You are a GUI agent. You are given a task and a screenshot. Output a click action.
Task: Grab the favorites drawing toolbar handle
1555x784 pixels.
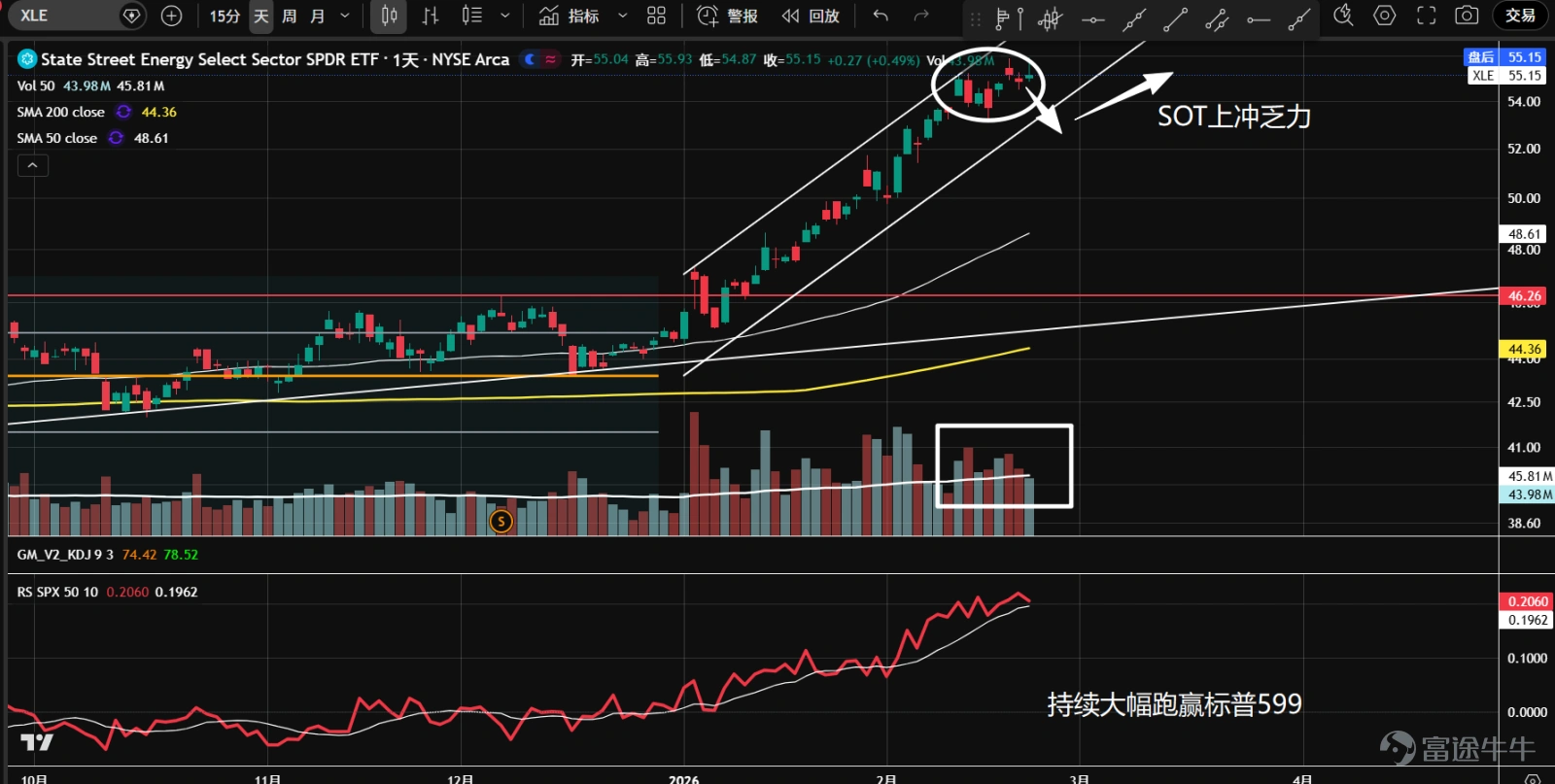tap(976, 17)
